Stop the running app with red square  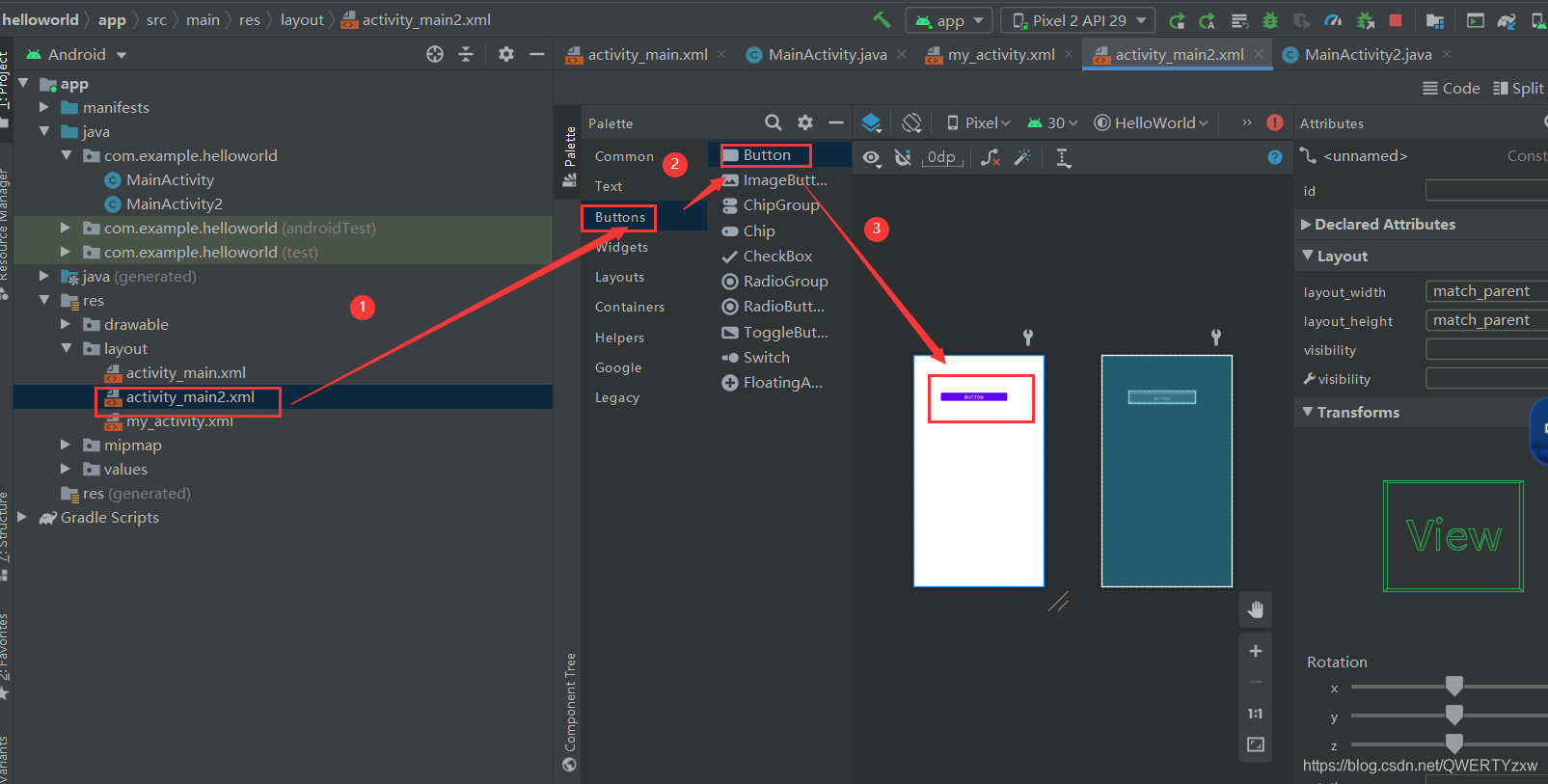coord(1396,20)
